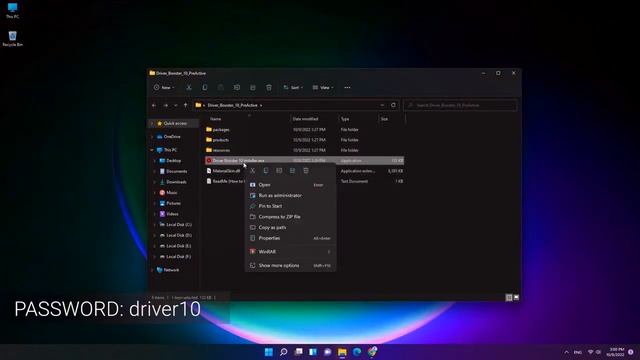Click the Rename icon in Explorer toolbar
Viewport: 640px width, 360px height.
pyautogui.click(x=237, y=87)
